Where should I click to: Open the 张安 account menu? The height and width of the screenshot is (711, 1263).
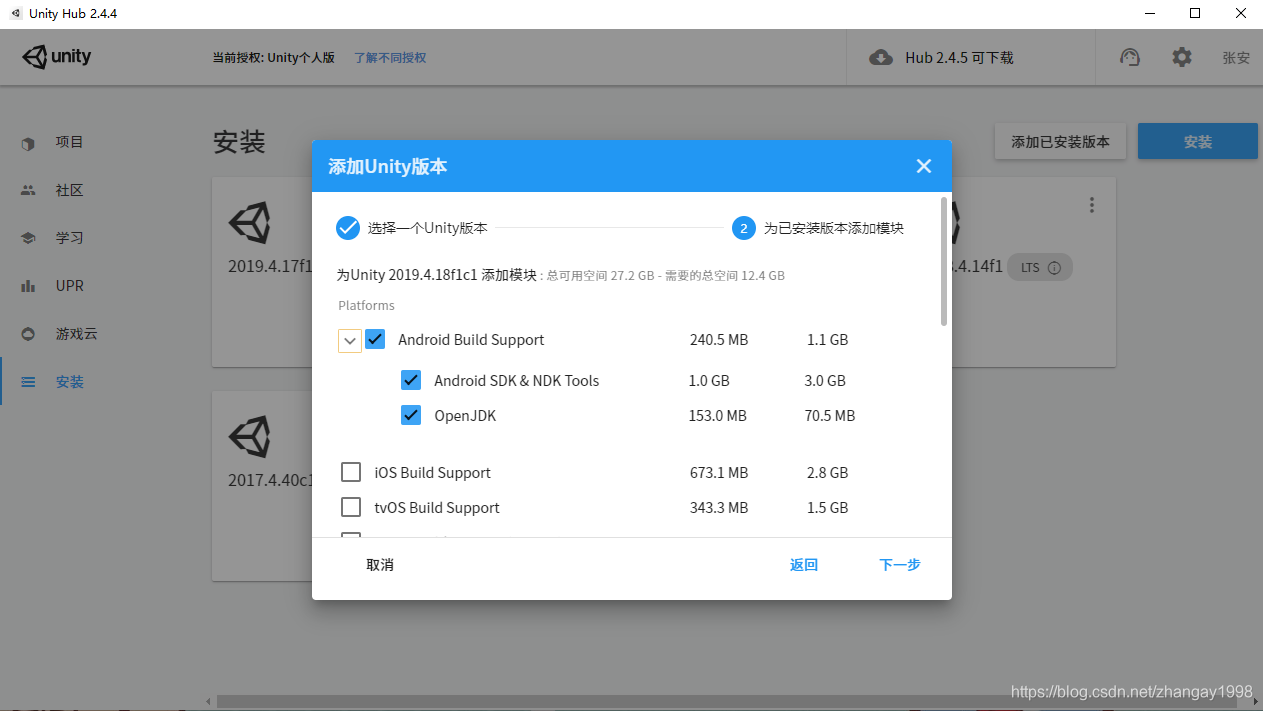[x=1236, y=58]
